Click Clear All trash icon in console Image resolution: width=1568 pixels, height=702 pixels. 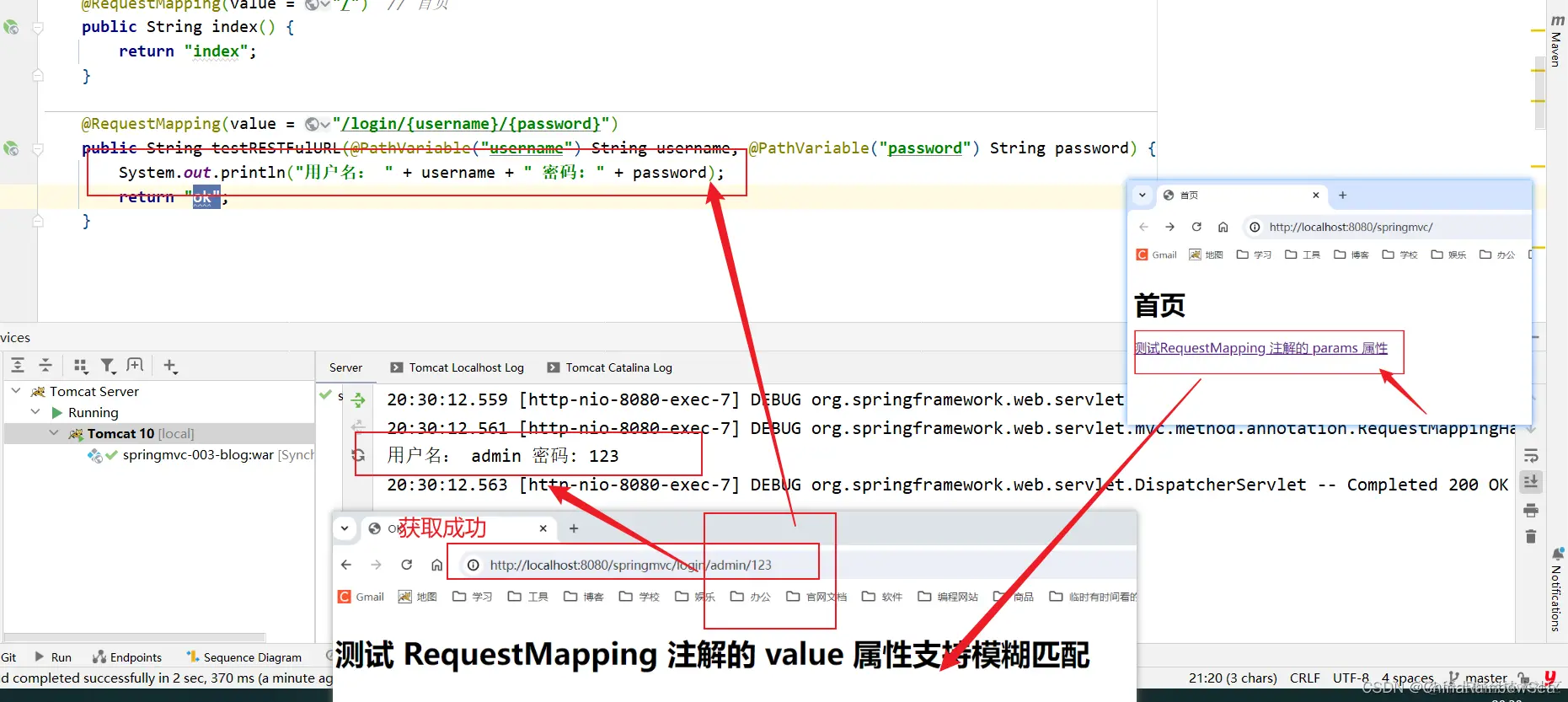click(x=1531, y=536)
